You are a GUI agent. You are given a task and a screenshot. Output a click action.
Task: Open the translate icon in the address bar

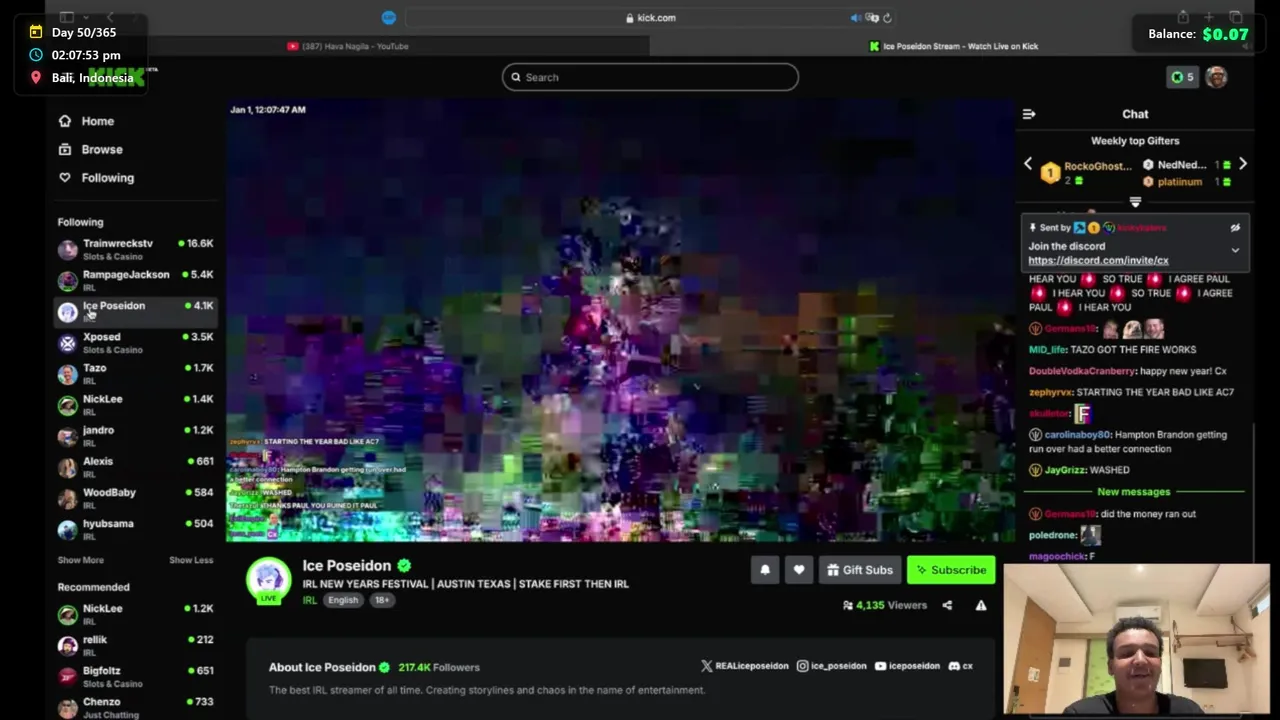pos(872,18)
